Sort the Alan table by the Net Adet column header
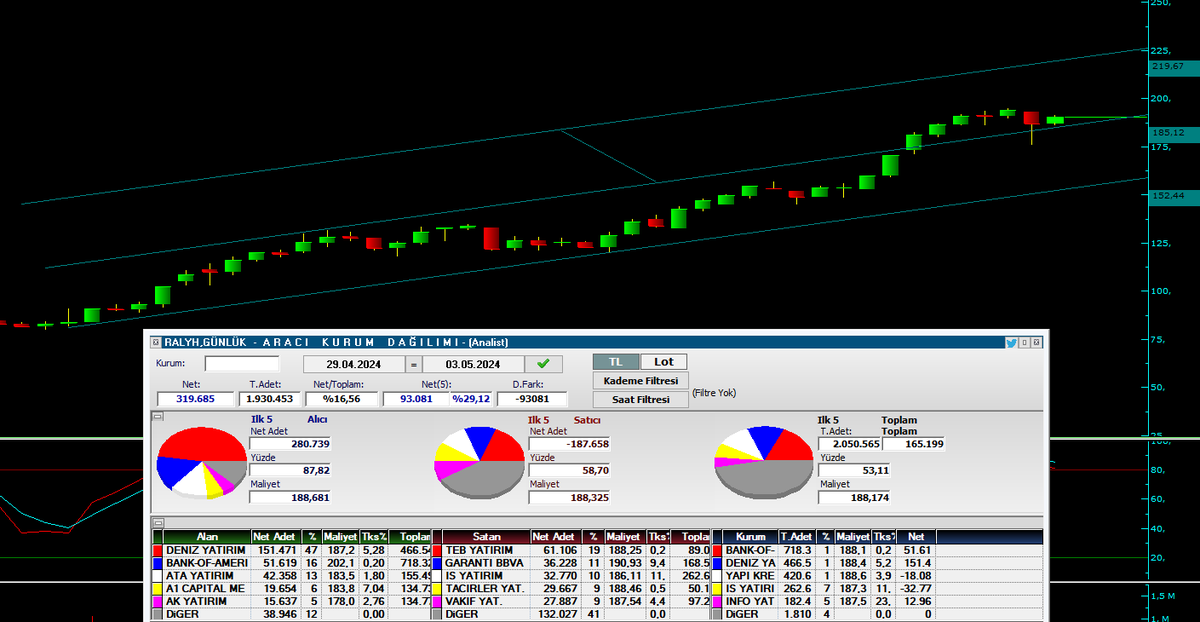Screen dimensions: 1200x622 tap(275, 536)
